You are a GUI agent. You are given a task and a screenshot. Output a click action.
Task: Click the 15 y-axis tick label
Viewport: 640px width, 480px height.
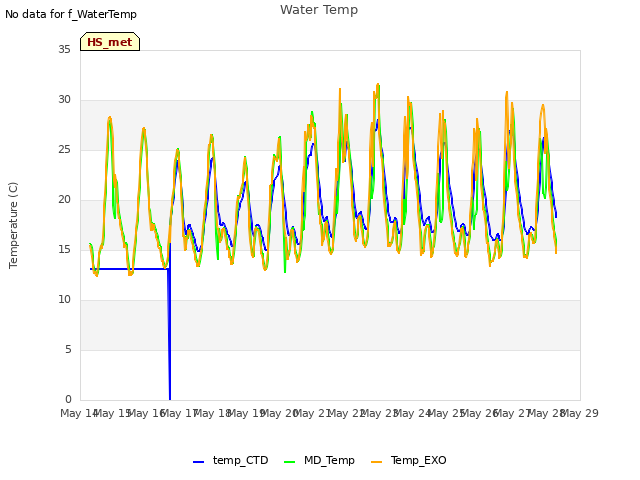[x=64, y=249]
